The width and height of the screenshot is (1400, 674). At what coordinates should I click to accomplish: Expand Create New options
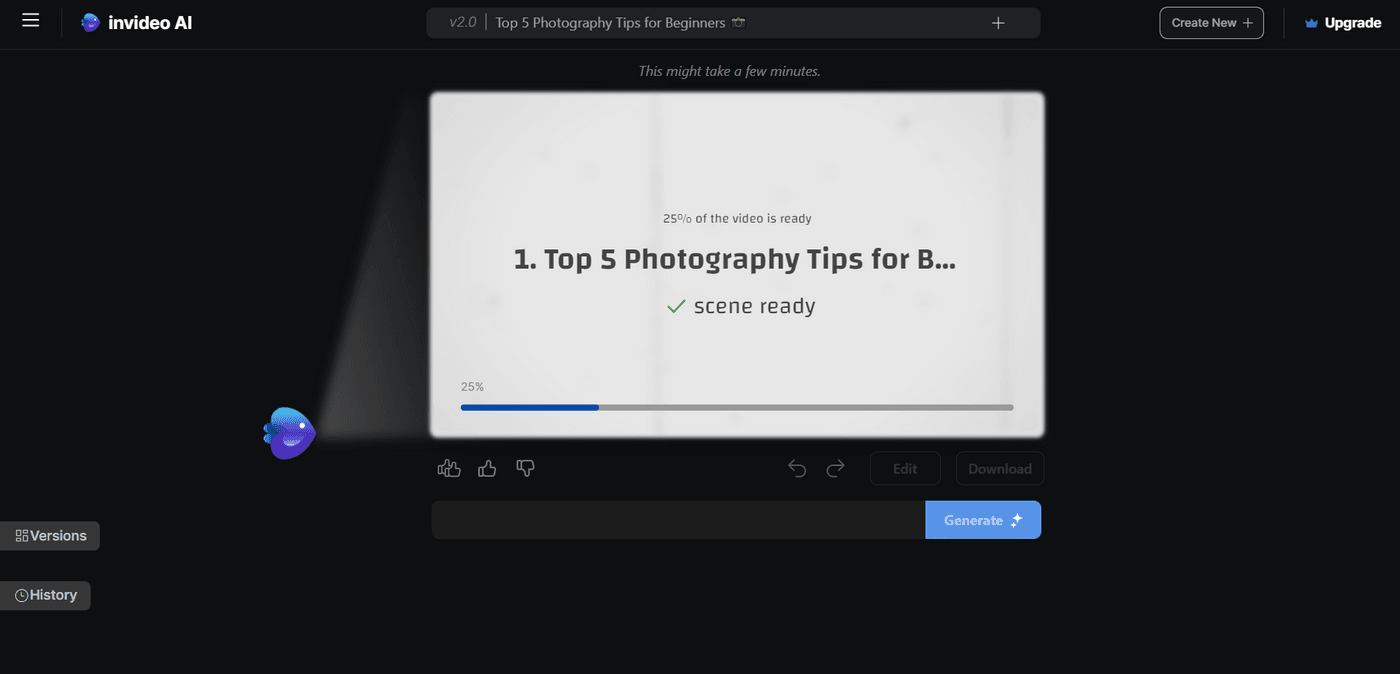click(1211, 22)
